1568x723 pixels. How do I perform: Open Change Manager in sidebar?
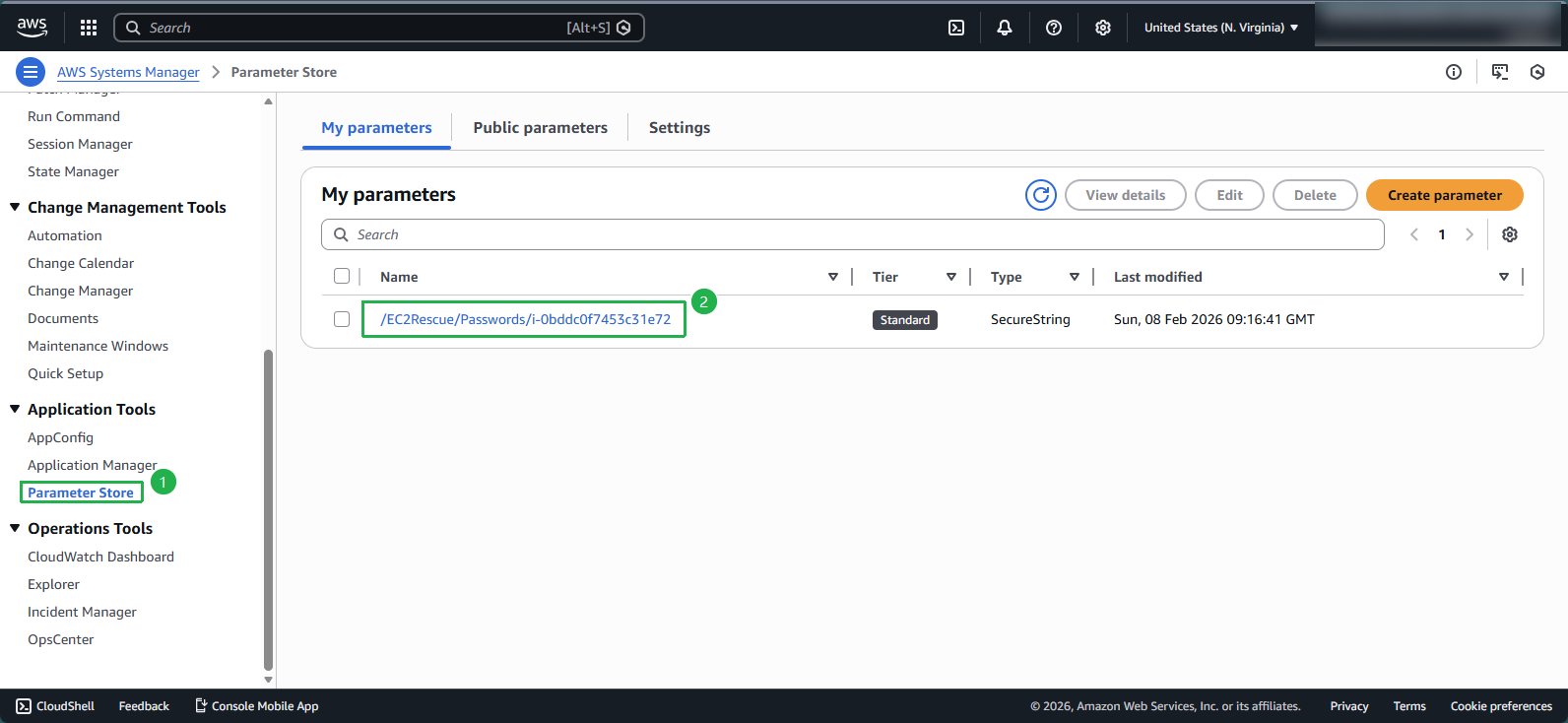(x=81, y=291)
